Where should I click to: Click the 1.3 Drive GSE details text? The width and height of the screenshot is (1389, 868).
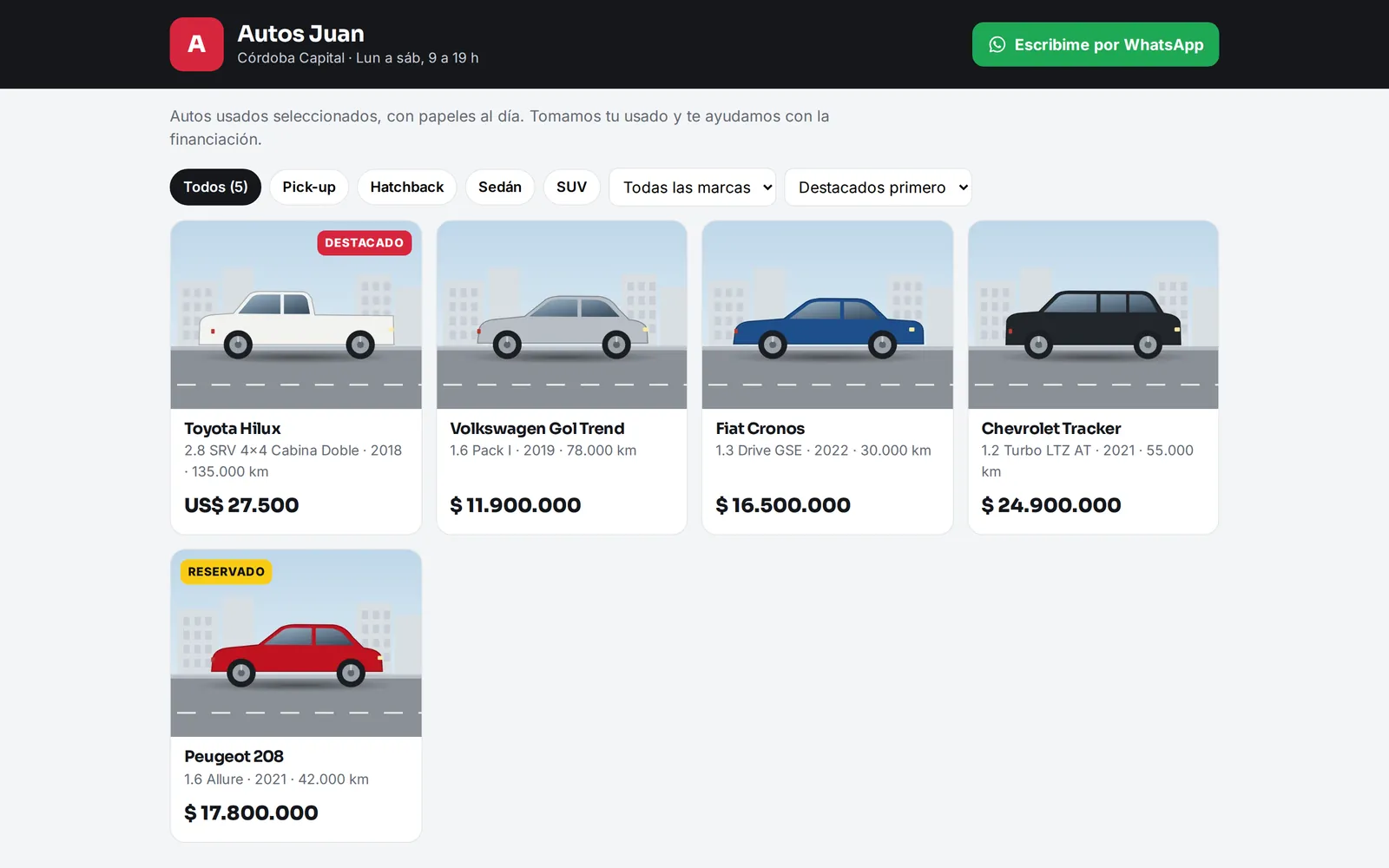click(823, 450)
